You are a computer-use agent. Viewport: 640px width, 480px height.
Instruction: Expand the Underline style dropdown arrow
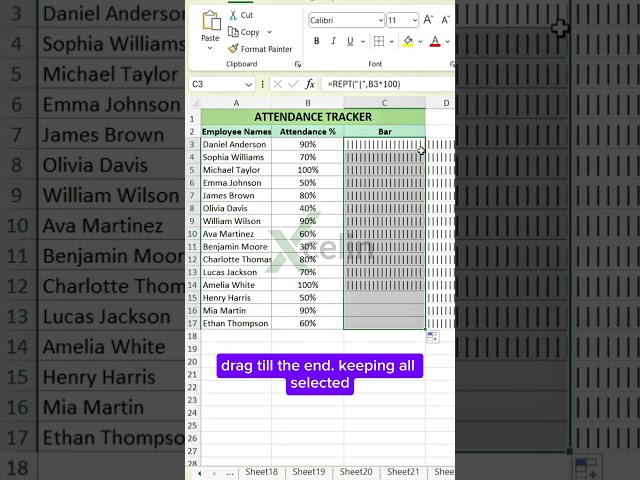(362, 41)
